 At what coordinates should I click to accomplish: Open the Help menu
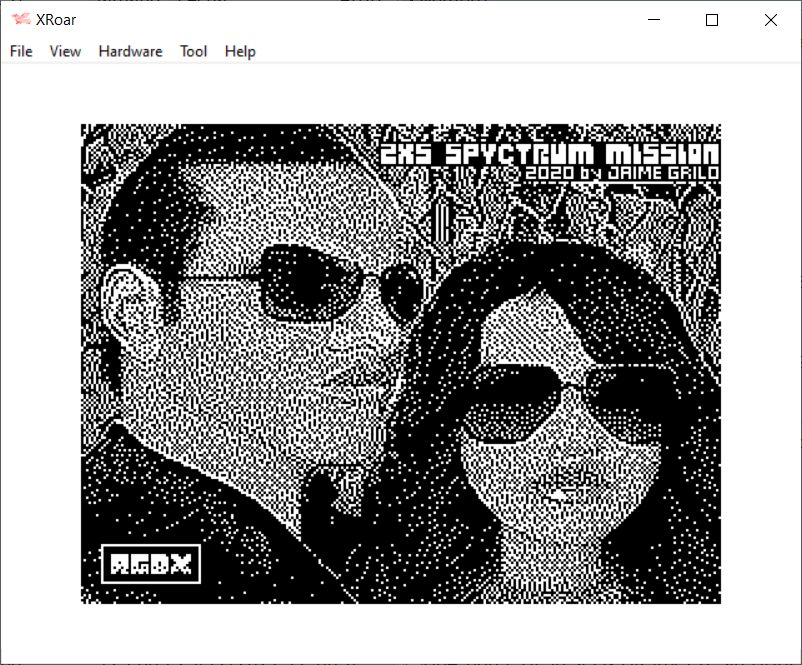click(x=240, y=51)
